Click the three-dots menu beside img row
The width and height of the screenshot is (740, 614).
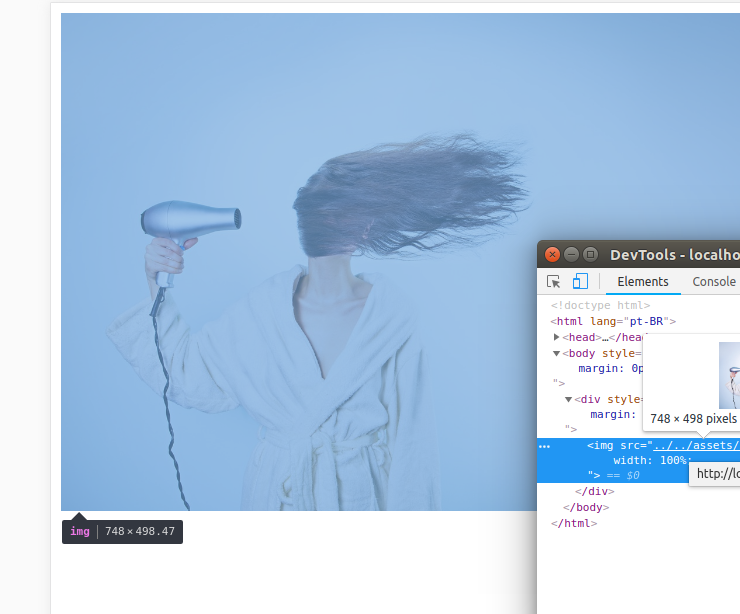point(545,446)
